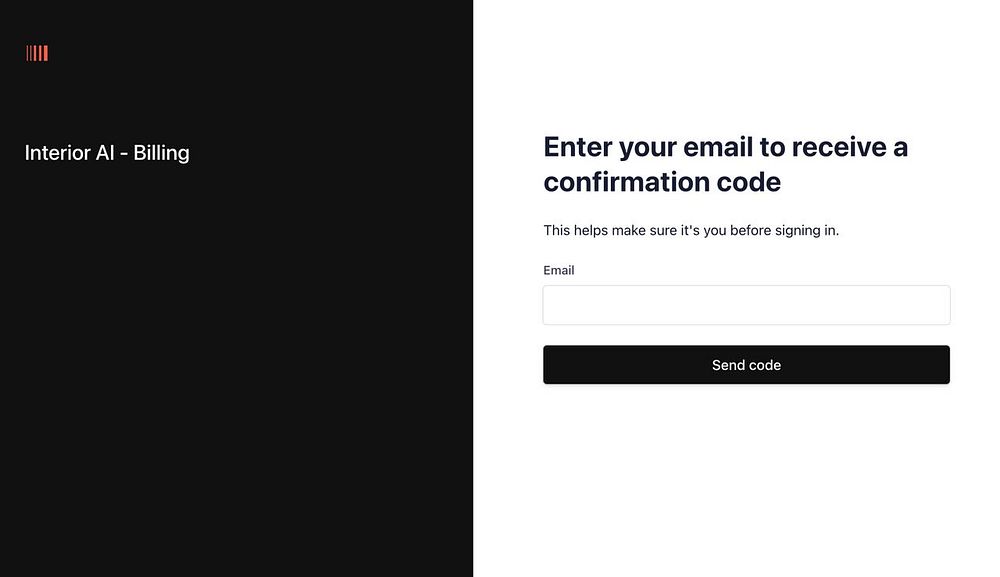Click inside the Email input field
Screen dimensions: 1000x577
[x=746, y=305]
